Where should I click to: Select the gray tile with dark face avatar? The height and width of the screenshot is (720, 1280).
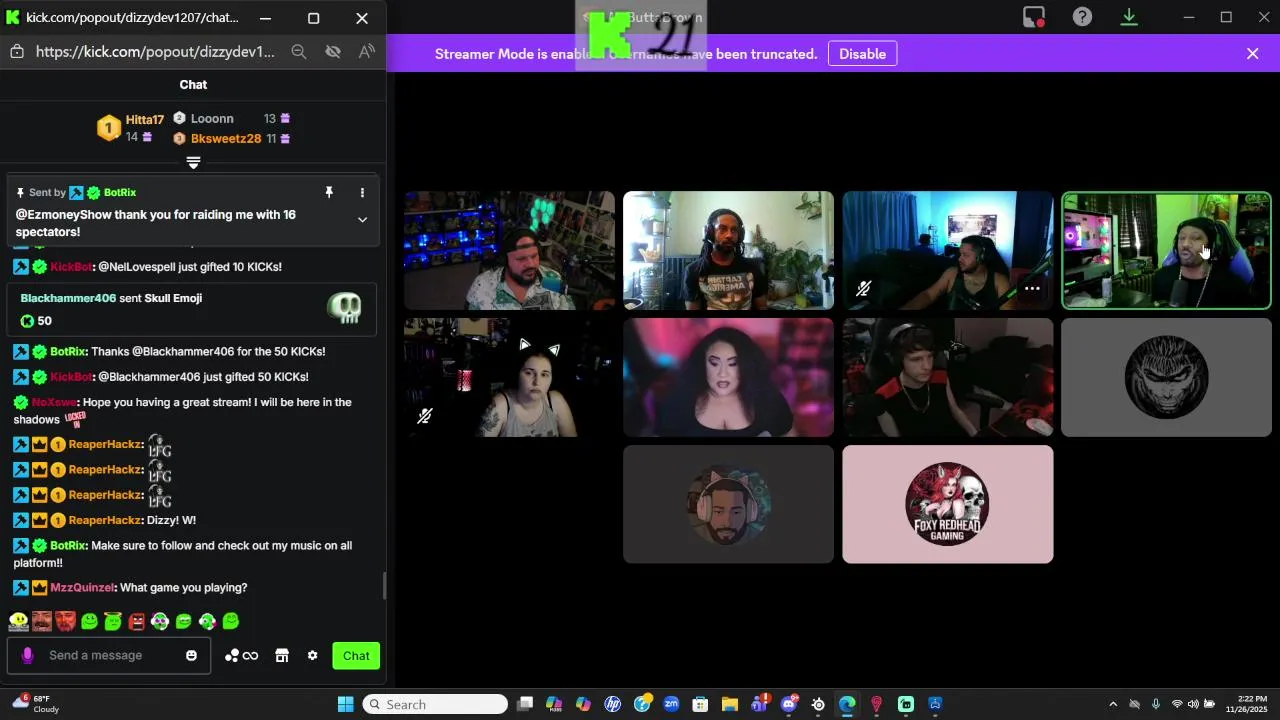coord(1166,377)
